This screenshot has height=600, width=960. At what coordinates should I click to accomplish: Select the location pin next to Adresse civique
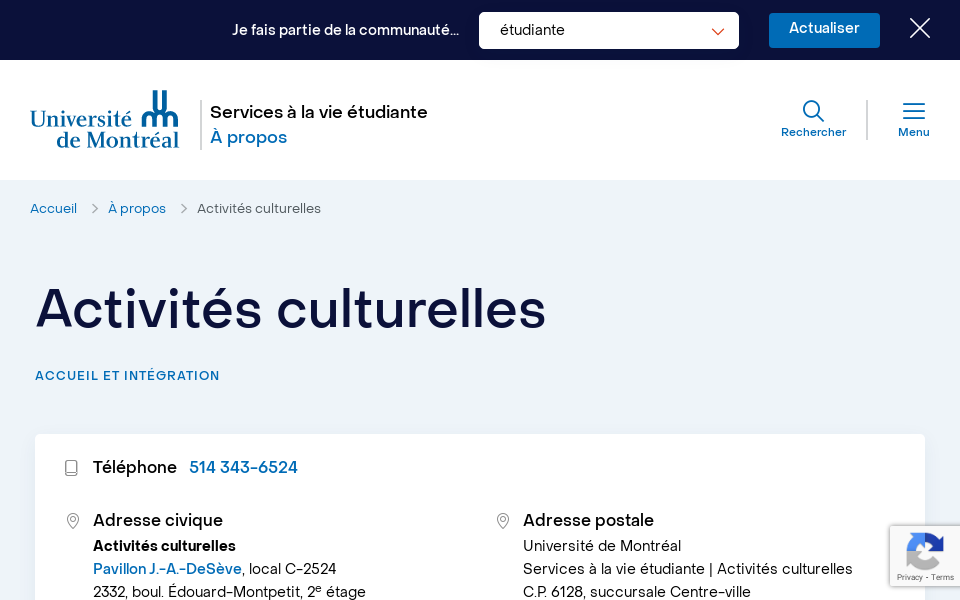pos(72,520)
